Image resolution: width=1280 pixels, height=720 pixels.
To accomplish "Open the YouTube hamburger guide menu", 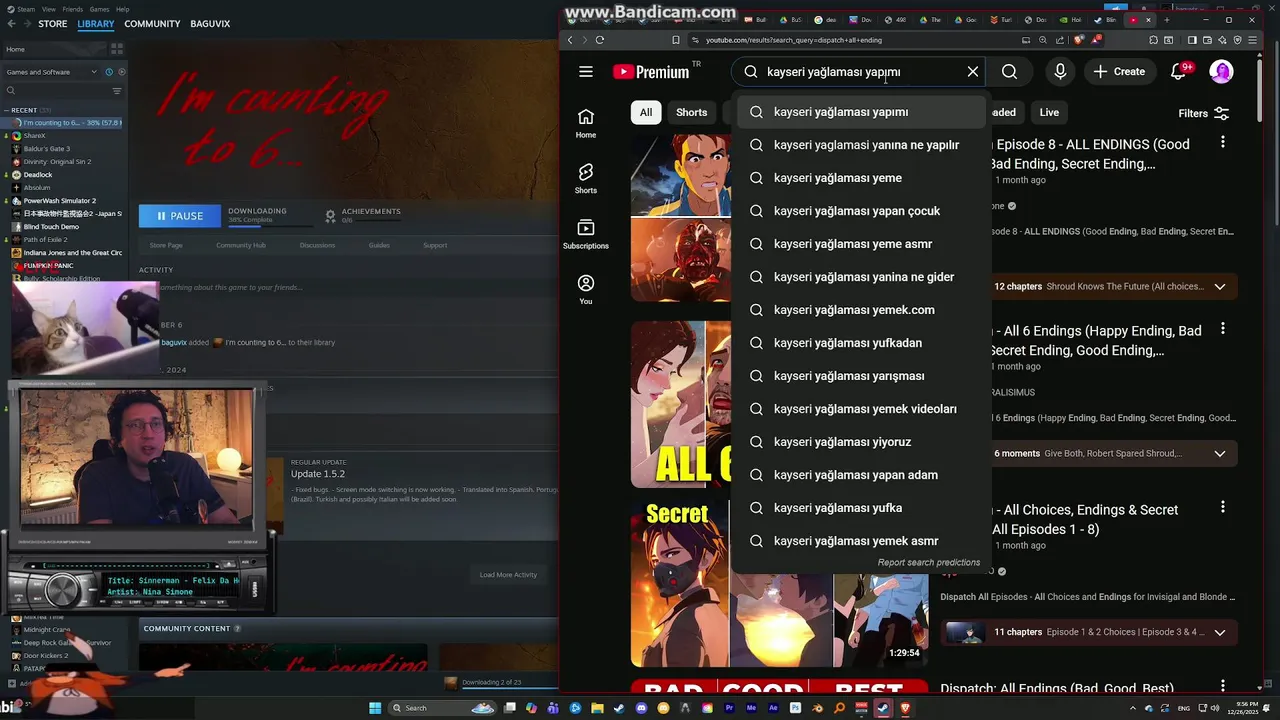I will coord(586,72).
